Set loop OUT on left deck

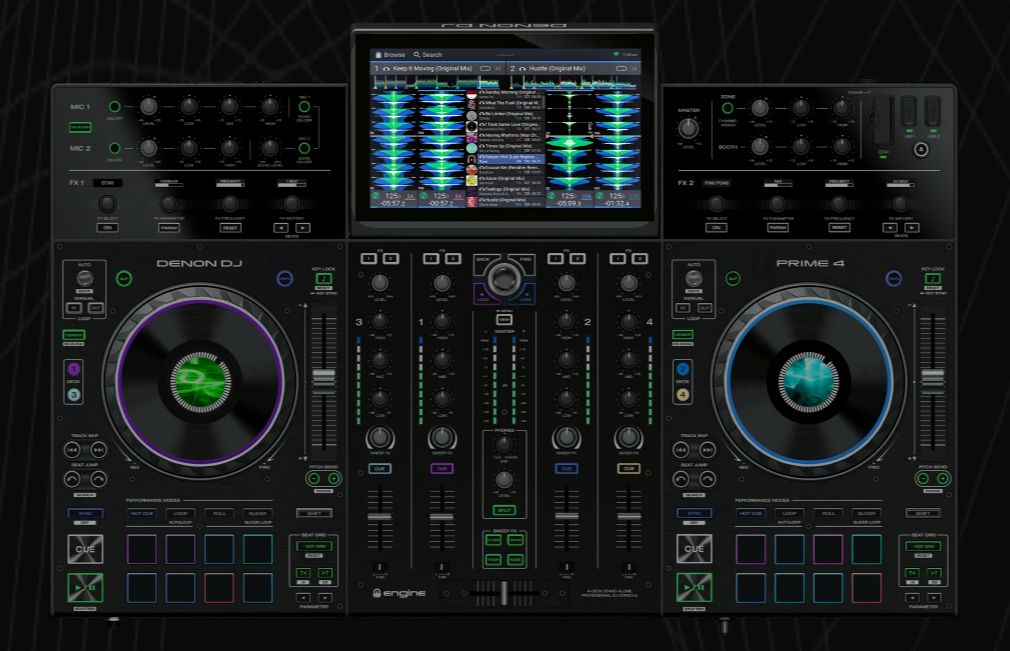click(96, 308)
